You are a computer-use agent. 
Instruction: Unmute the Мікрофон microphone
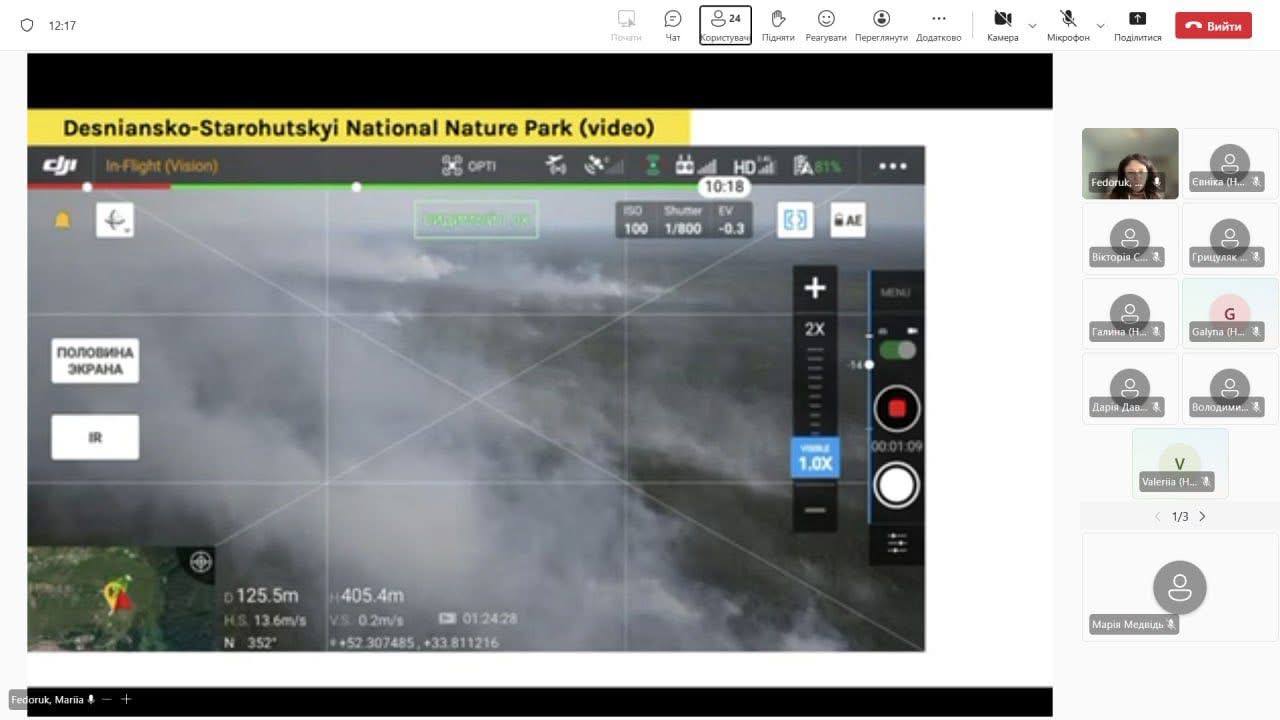coord(1068,25)
